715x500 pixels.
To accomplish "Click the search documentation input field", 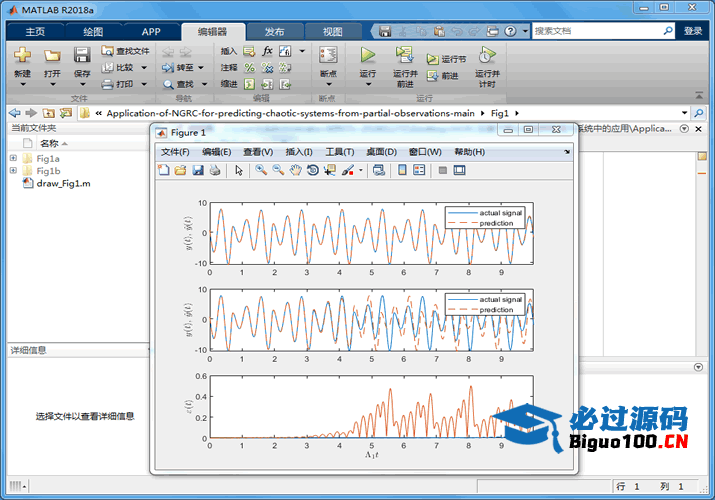I will click(597, 31).
